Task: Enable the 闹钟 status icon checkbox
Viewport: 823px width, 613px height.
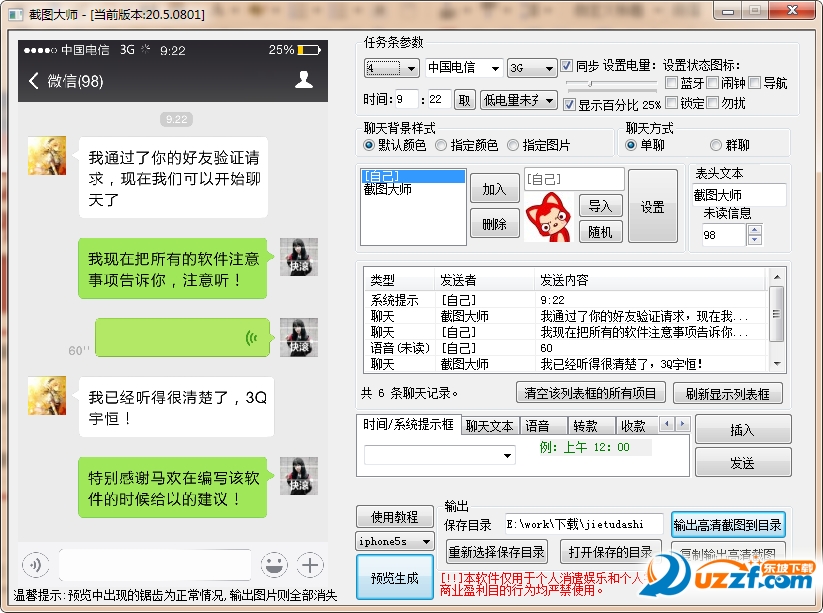Action: tap(712, 82)
